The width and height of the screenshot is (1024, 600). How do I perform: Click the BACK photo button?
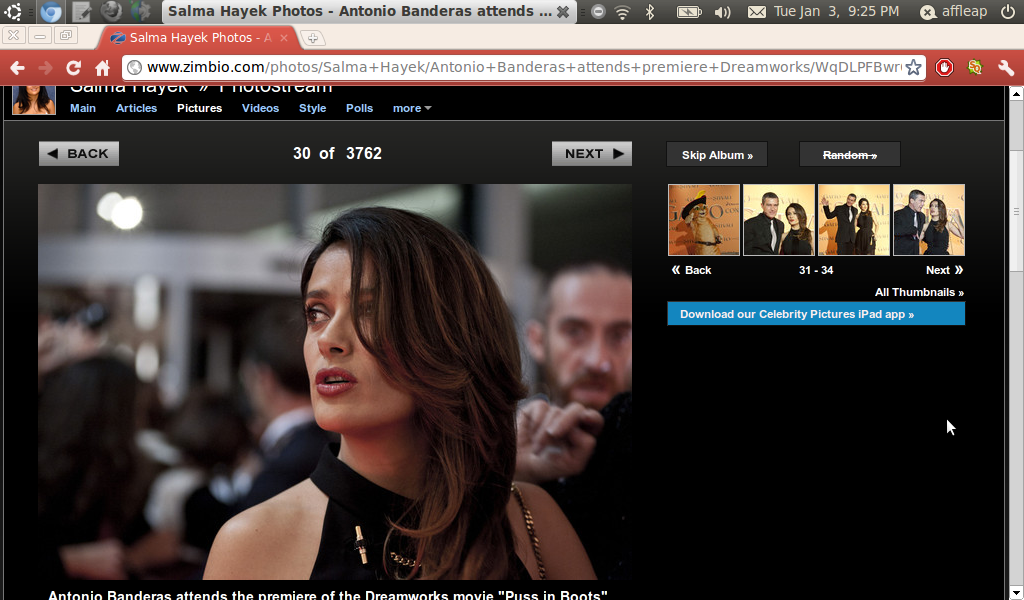pyautogui.click(x=79, y=153)
